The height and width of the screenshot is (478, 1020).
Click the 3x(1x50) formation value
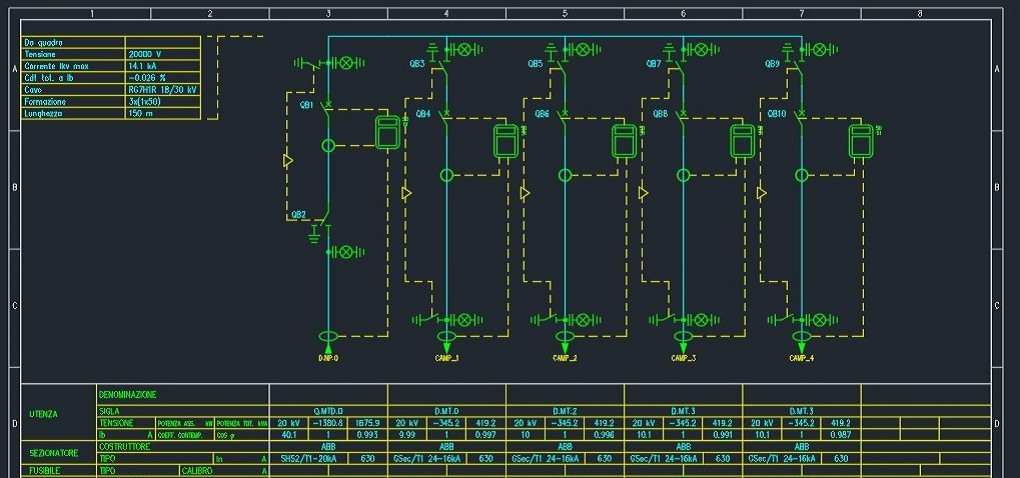tap(144, 101)
